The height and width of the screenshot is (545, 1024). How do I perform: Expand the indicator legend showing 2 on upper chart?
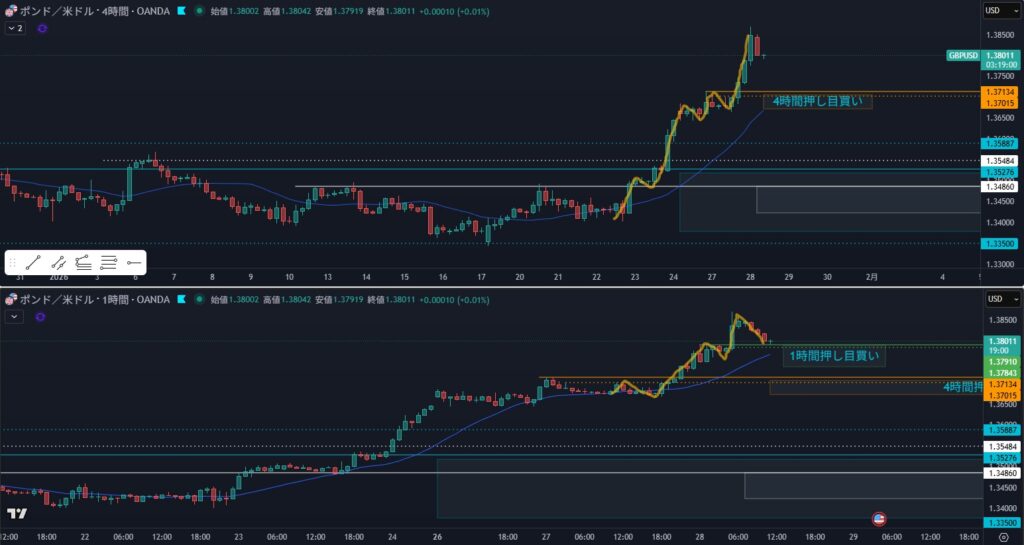point(15,29)
